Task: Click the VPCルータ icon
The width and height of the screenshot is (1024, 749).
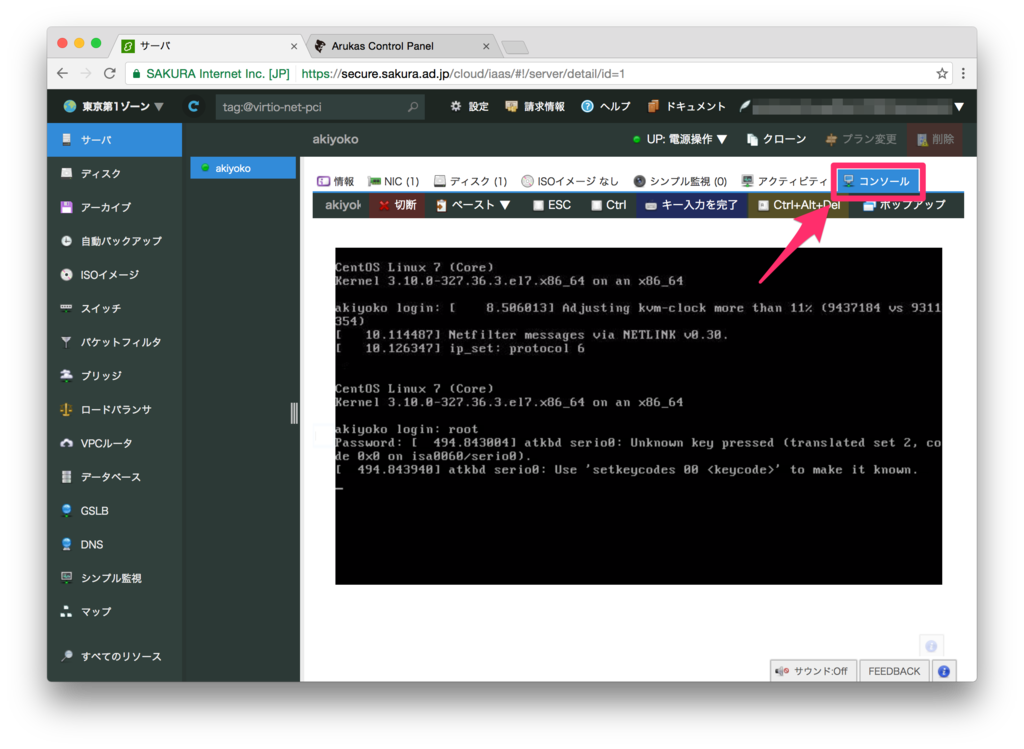Action: pos(66,443)
